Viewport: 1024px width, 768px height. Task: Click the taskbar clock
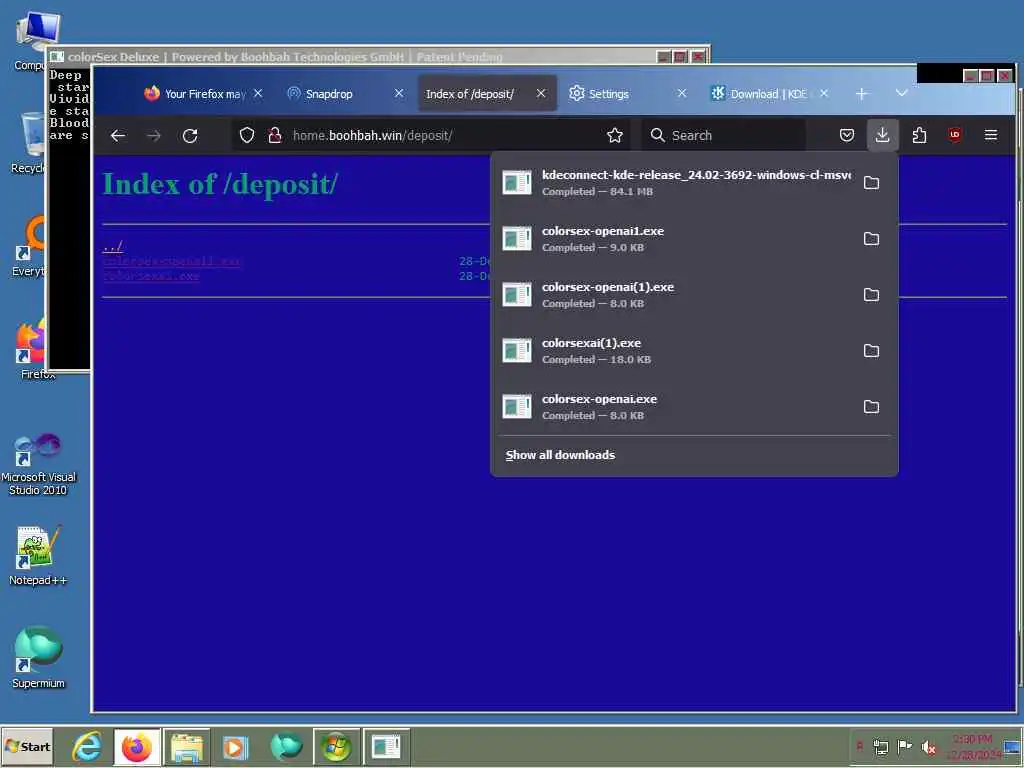[x=972, y=746]
